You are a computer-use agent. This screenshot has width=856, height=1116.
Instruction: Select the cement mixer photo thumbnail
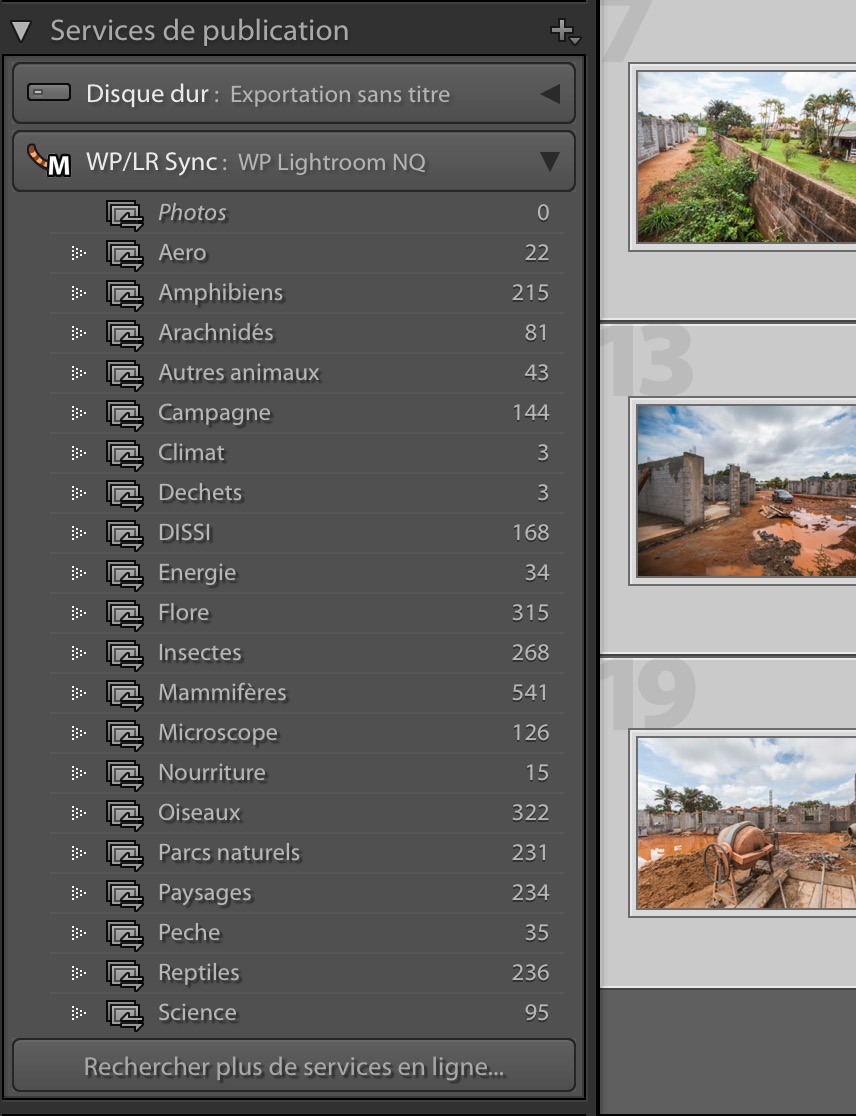pyautogui.click(x=746, y=823)
